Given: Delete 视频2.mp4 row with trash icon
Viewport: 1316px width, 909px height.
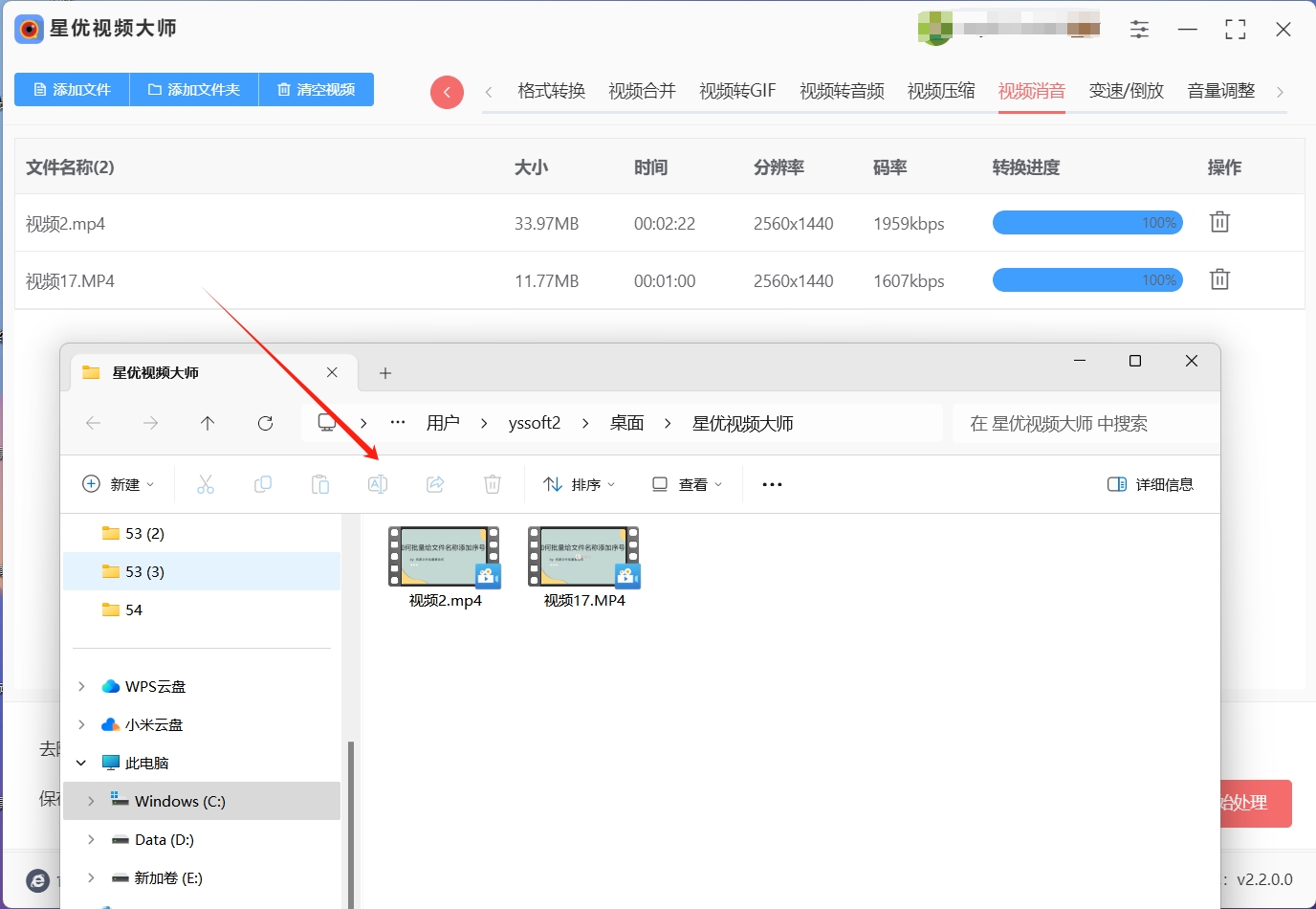Looking at the screenshot, I should pyautogui.click(x=1219, y=222).
